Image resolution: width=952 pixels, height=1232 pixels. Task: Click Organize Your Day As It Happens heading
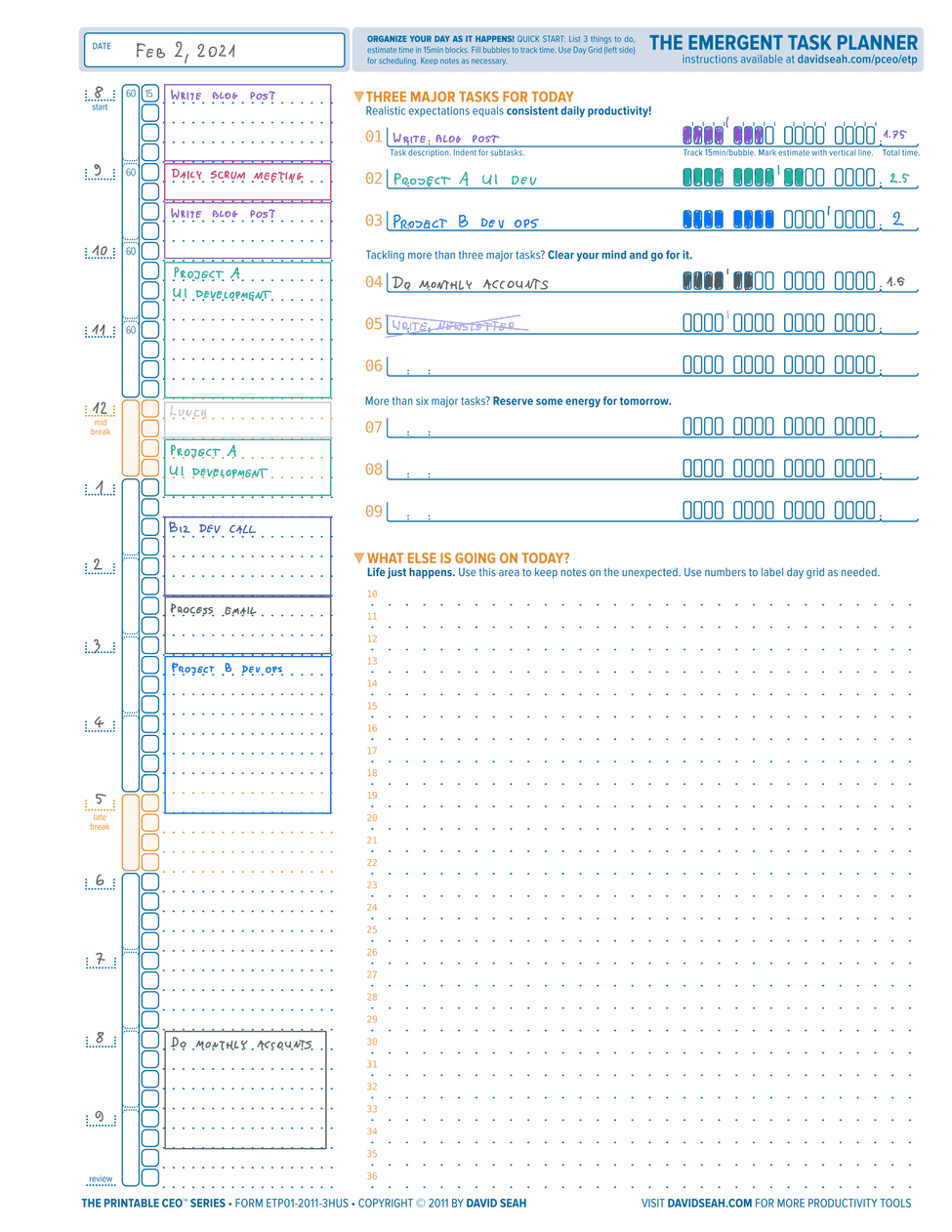point(440,39)
